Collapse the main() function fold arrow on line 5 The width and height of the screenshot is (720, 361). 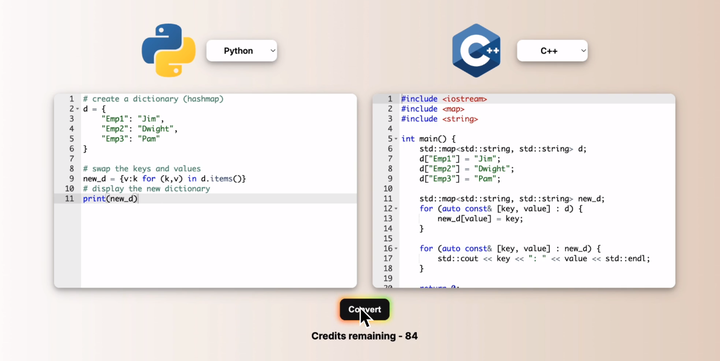coord(396,139)
